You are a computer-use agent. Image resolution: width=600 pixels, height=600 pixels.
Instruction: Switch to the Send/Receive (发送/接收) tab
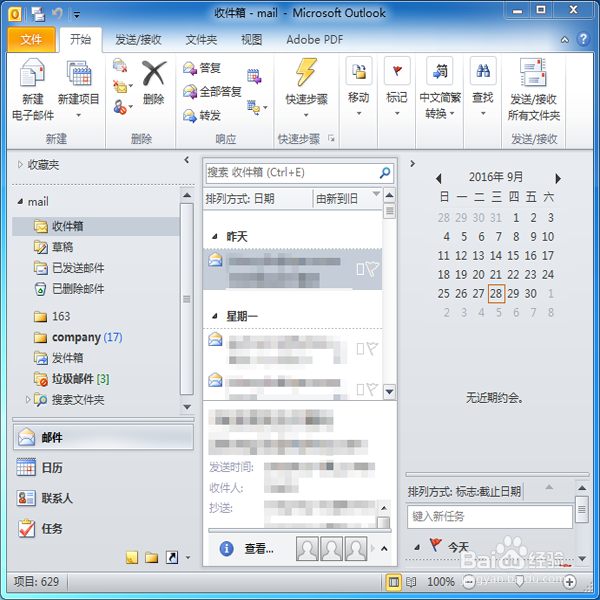(x=138, y=39)
